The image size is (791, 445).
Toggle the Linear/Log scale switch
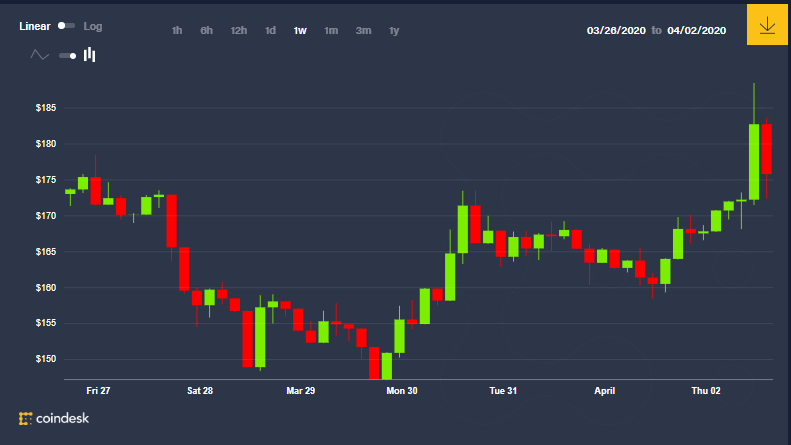click(66, 26)
